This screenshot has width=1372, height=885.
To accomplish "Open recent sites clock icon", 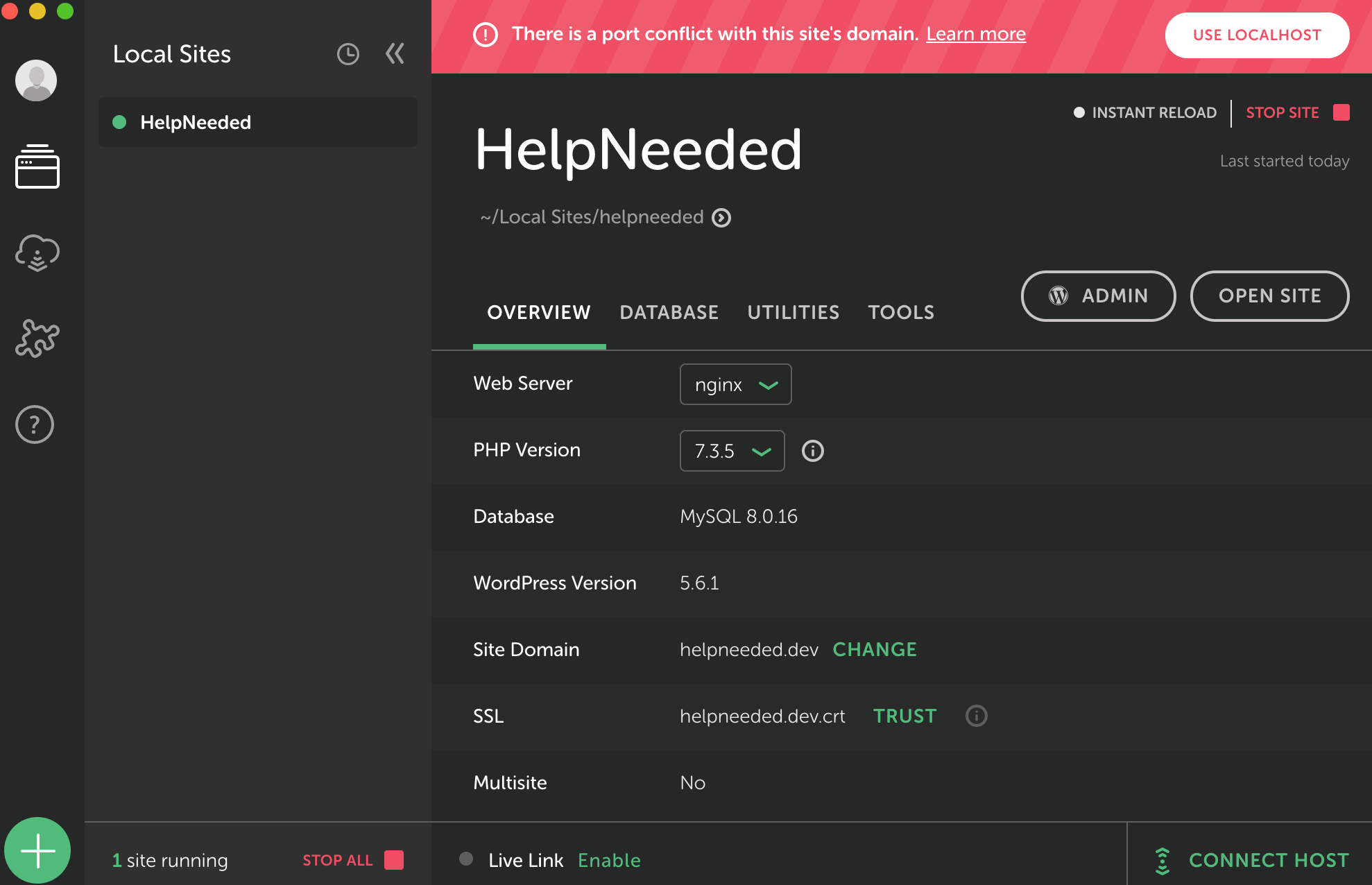I will pyautogui.click(x=348, y=54).
